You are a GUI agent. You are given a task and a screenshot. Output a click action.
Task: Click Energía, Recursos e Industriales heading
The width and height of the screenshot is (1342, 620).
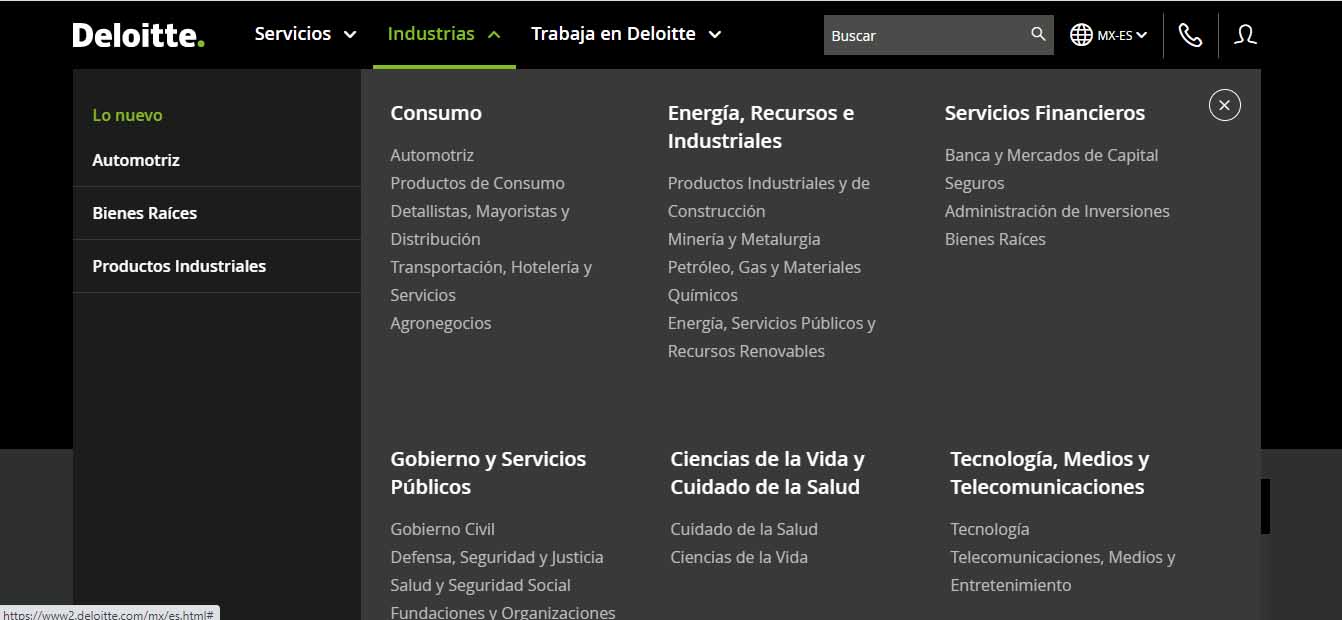tap(761, 127)
